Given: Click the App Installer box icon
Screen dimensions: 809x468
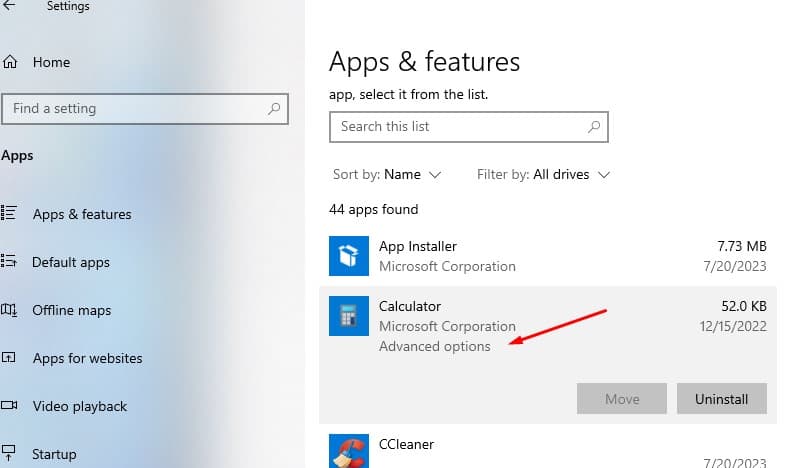Looking at the screenshot, I should [x=349, y=256].
